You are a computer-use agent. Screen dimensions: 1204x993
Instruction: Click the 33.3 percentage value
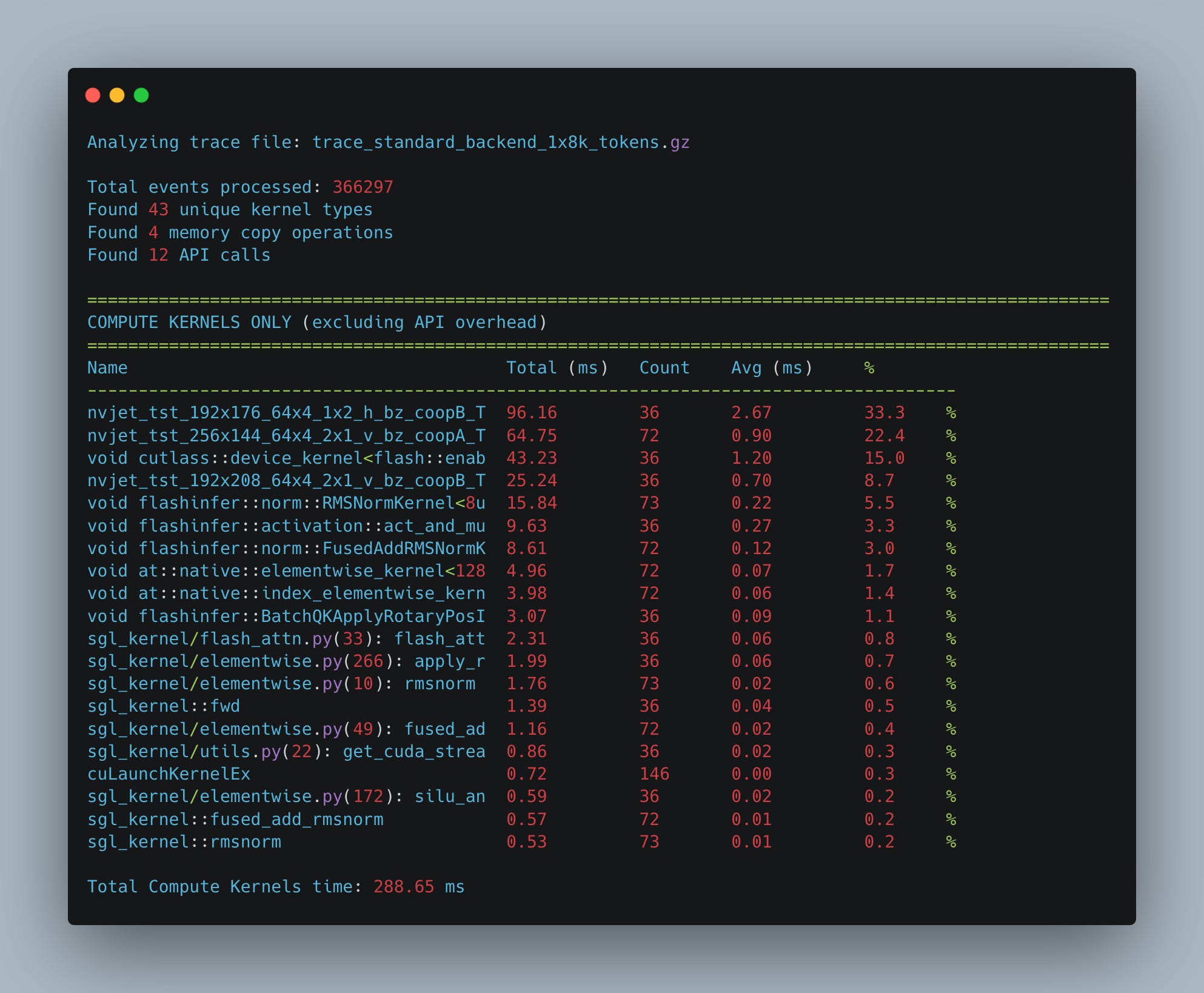884,413
